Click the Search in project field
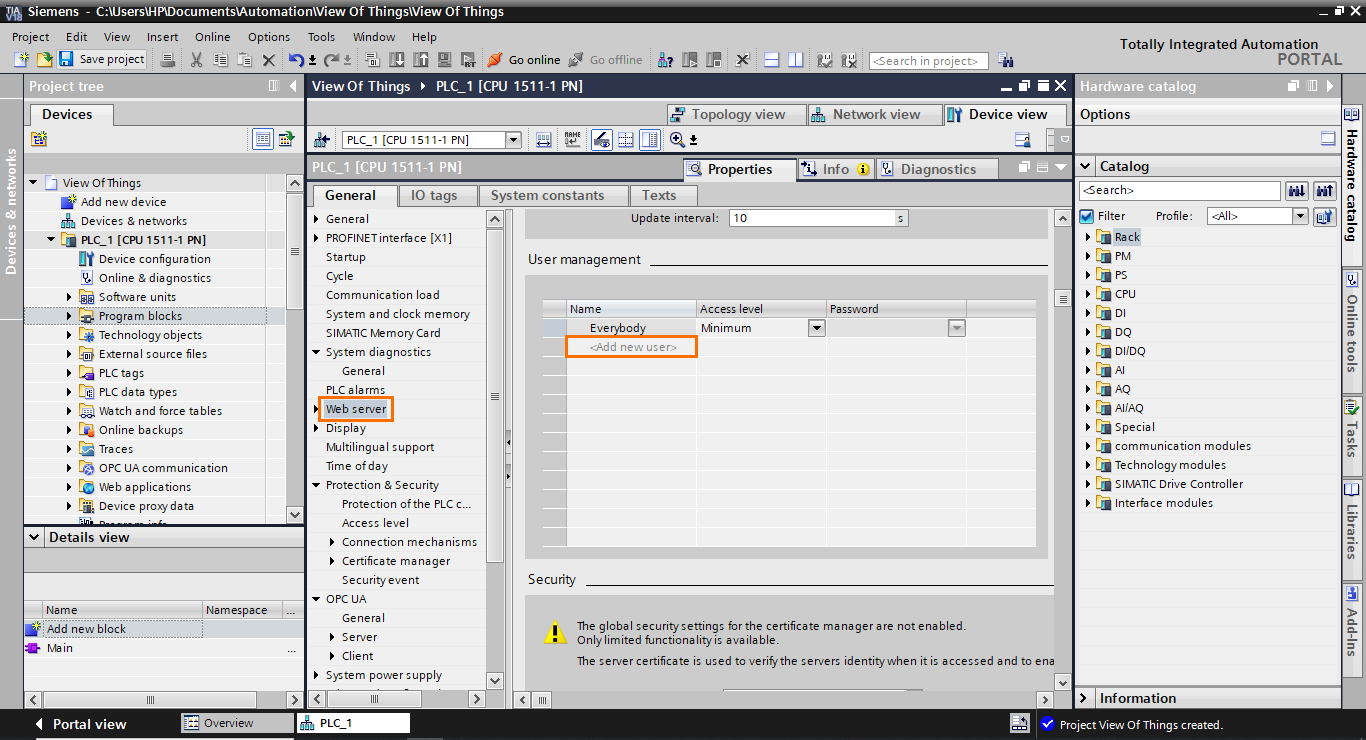 tap(928, 61)
